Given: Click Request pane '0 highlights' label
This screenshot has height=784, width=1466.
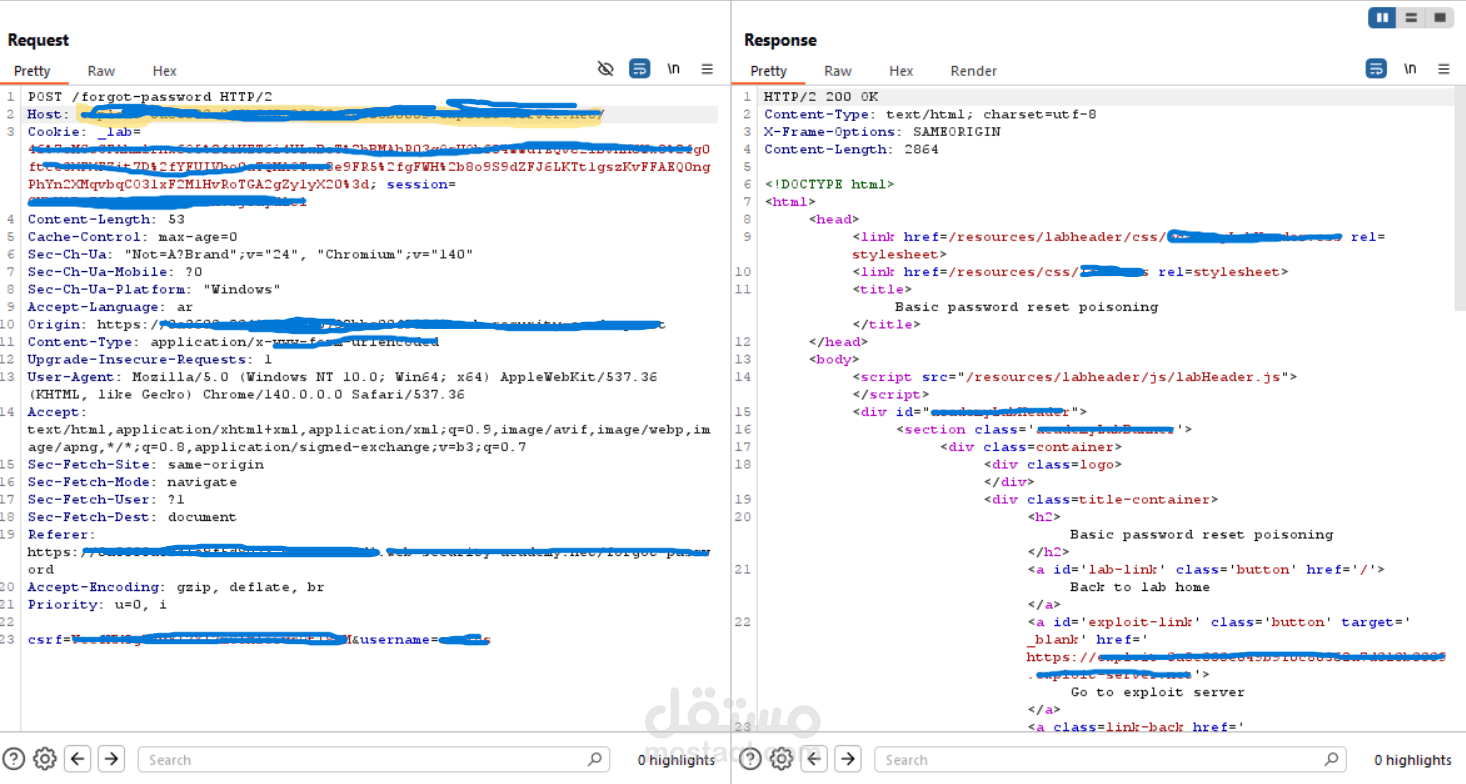Looking at the screenshot, I should (x=677, y=760).
